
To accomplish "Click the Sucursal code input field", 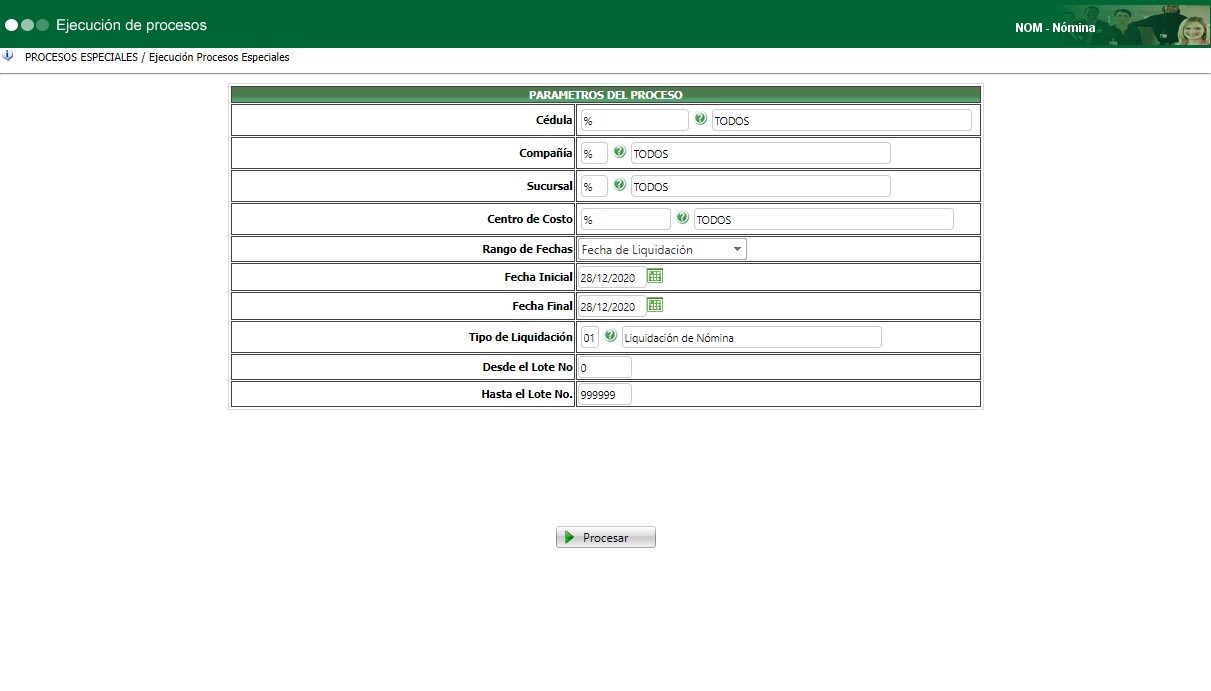I will click(x=594, y=186).
